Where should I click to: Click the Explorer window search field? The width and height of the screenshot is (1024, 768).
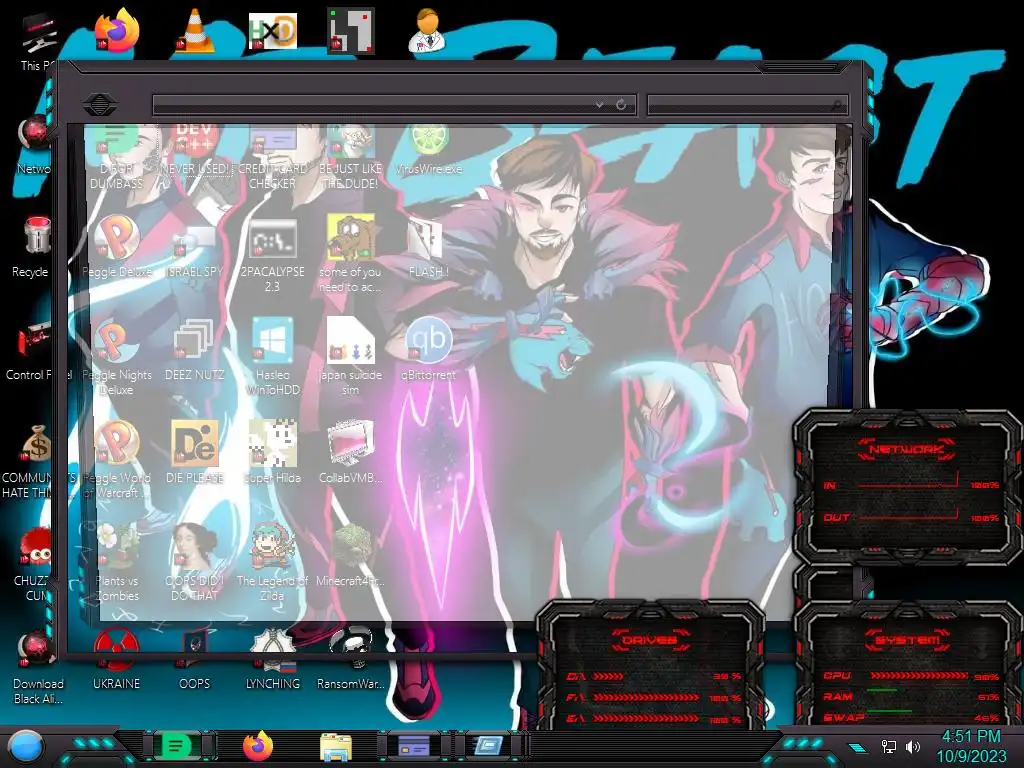(x=748, y=104)
